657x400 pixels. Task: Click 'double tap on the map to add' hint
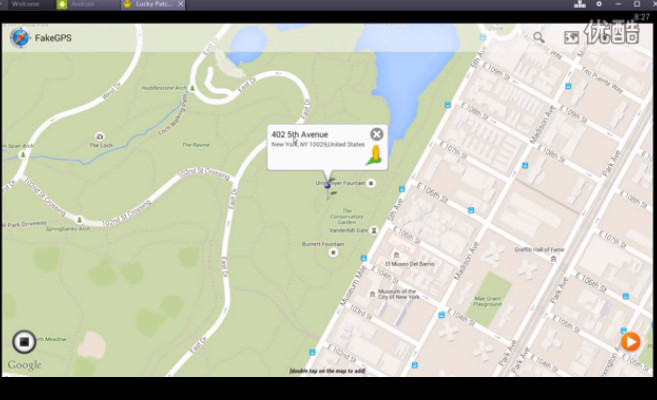pyautogui.click(x=327, y=371)
